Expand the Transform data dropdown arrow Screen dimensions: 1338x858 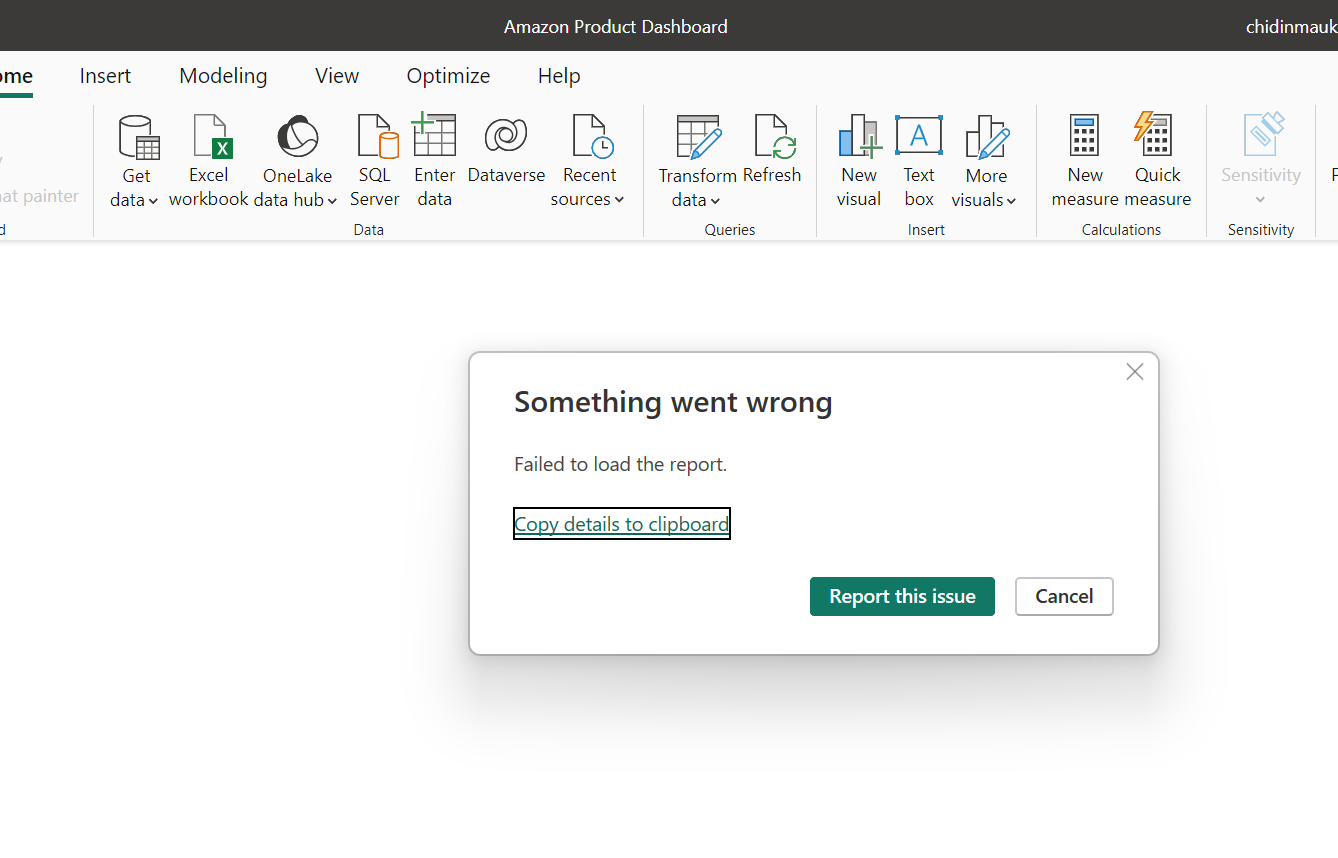(x=715, y=201)
